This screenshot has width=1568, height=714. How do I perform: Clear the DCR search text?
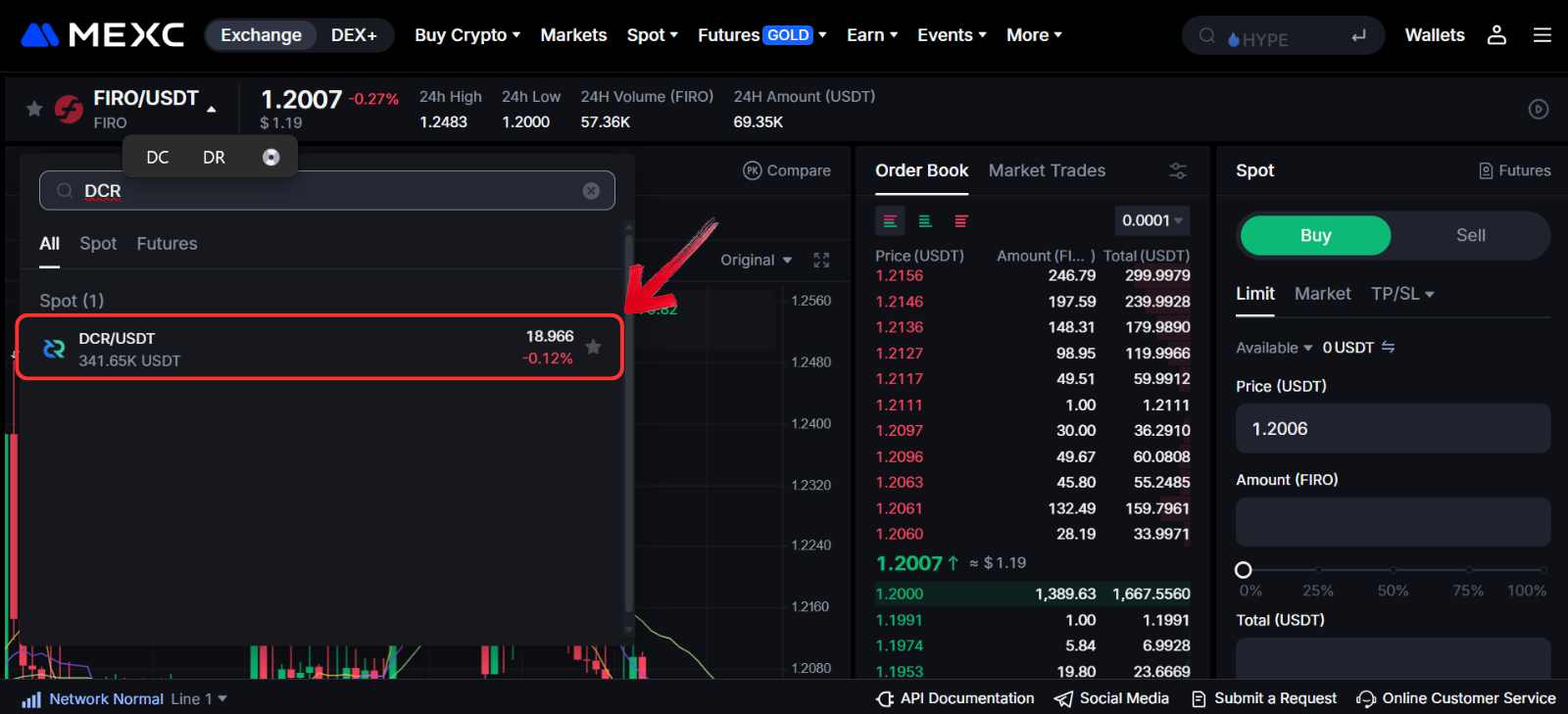[x=591, y=191]
